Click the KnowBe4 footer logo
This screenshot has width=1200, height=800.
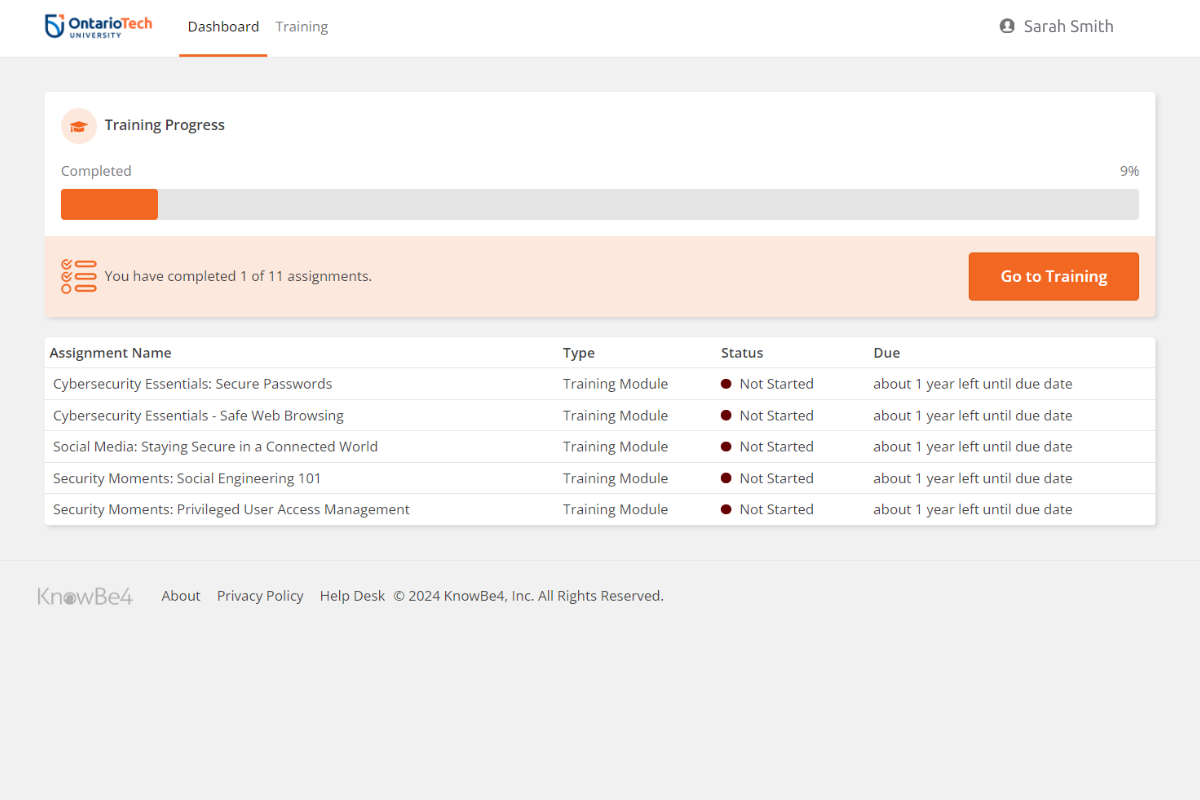tap(85, 596)
